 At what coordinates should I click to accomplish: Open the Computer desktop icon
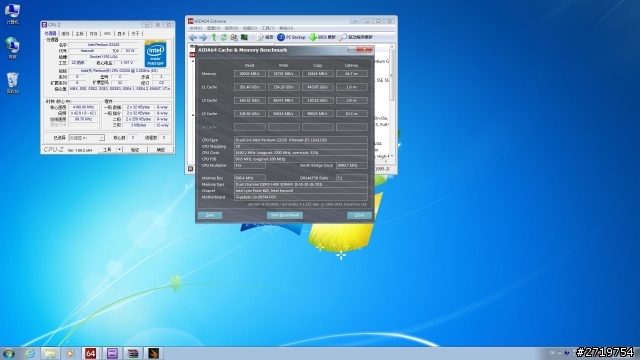click(12, 14)
